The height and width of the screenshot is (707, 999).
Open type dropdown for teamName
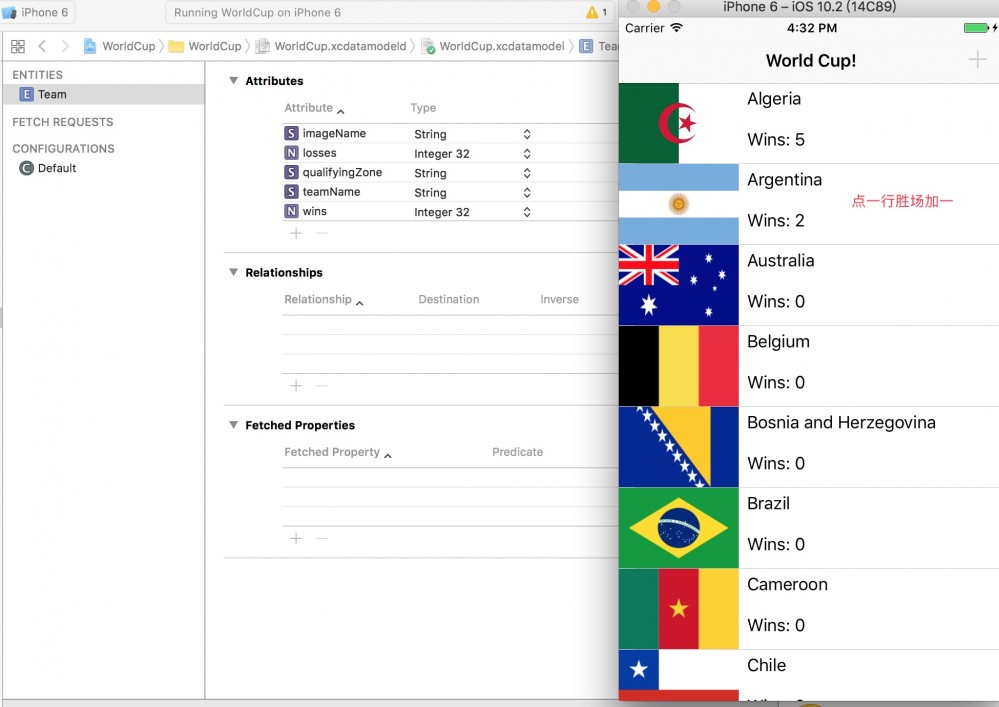coord(527,192)
